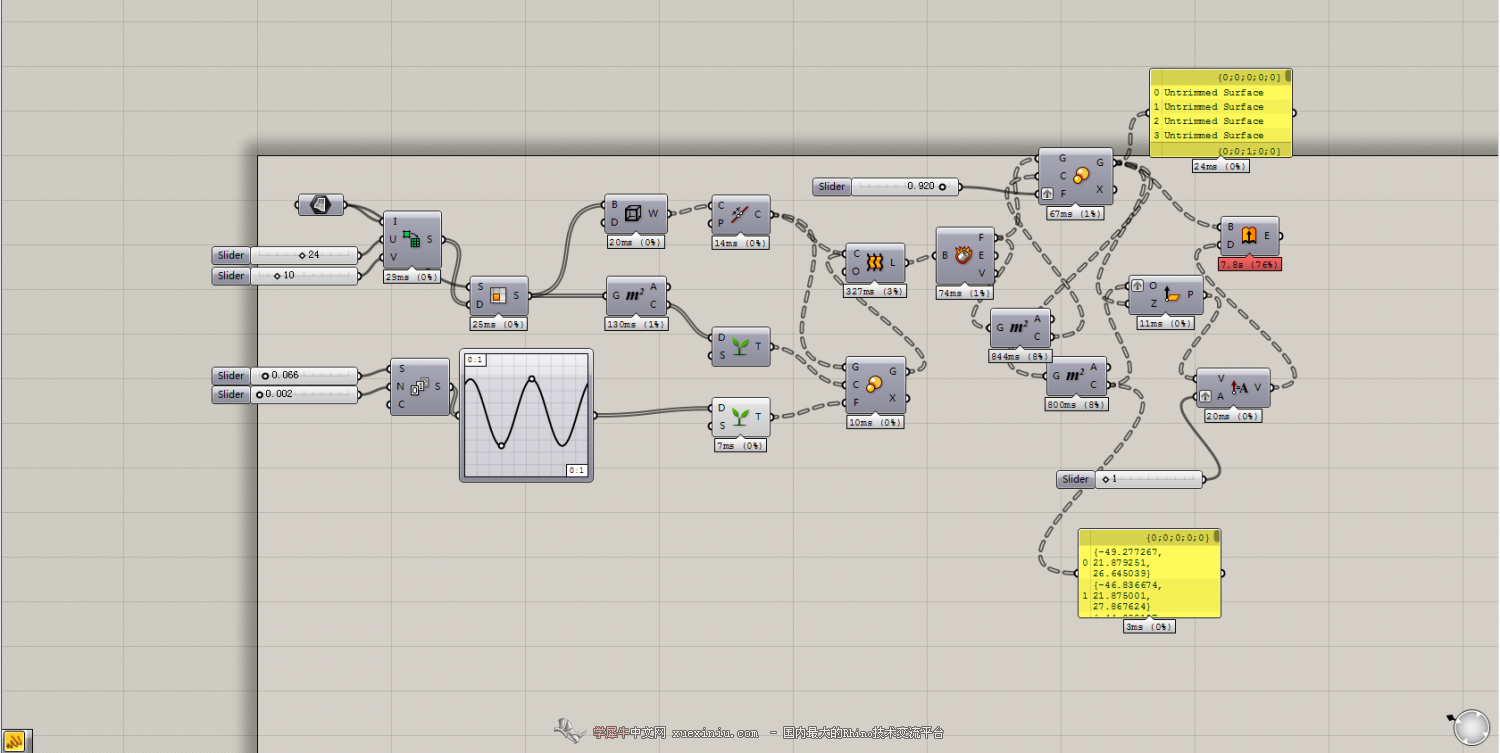Select the sprout tree component showing 7ms
The width and height of the screenshot is (1500, 753).
741,417
